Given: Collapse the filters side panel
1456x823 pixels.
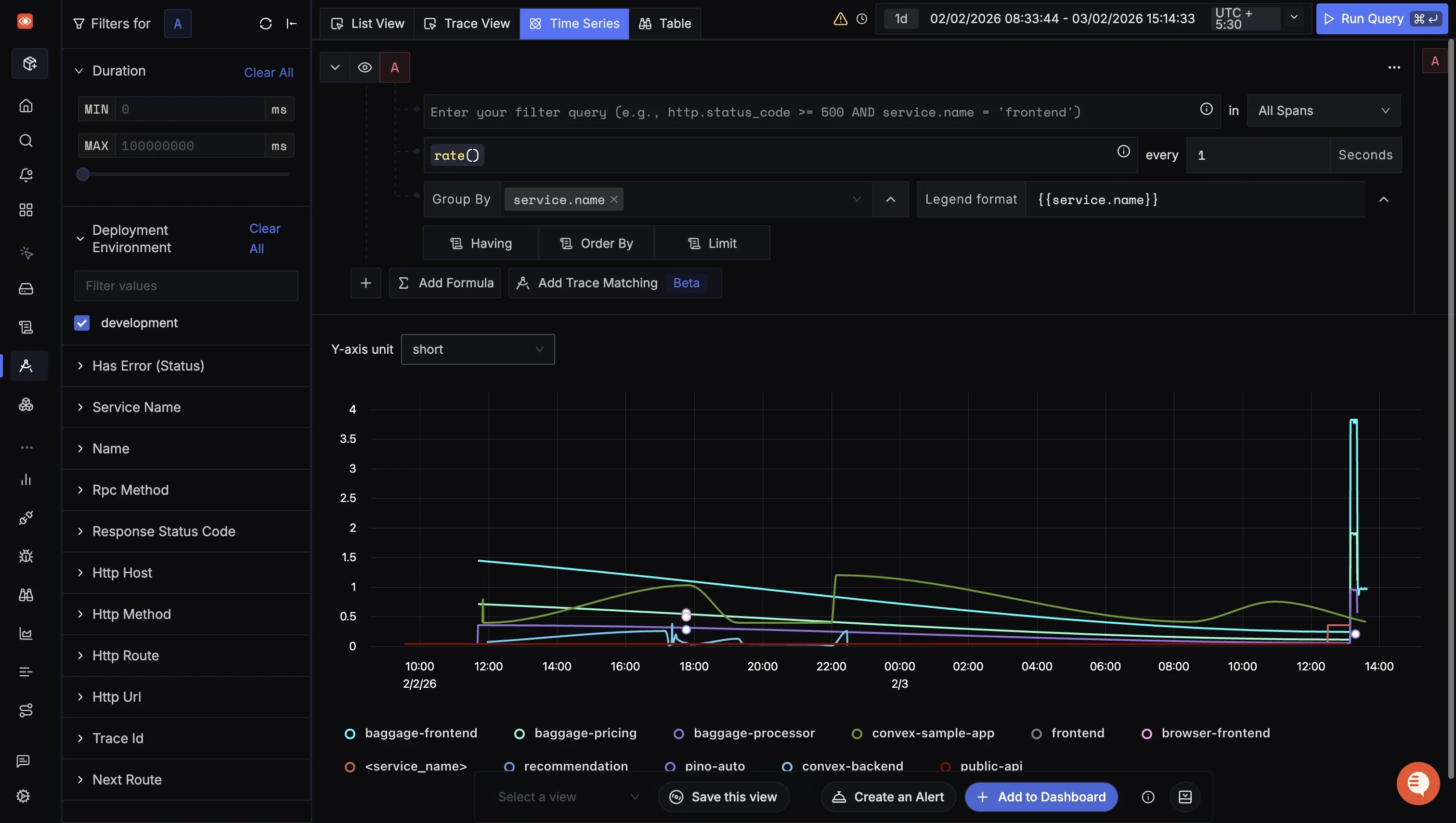Looking at the screenshot, I should click(x=292, y=24).
